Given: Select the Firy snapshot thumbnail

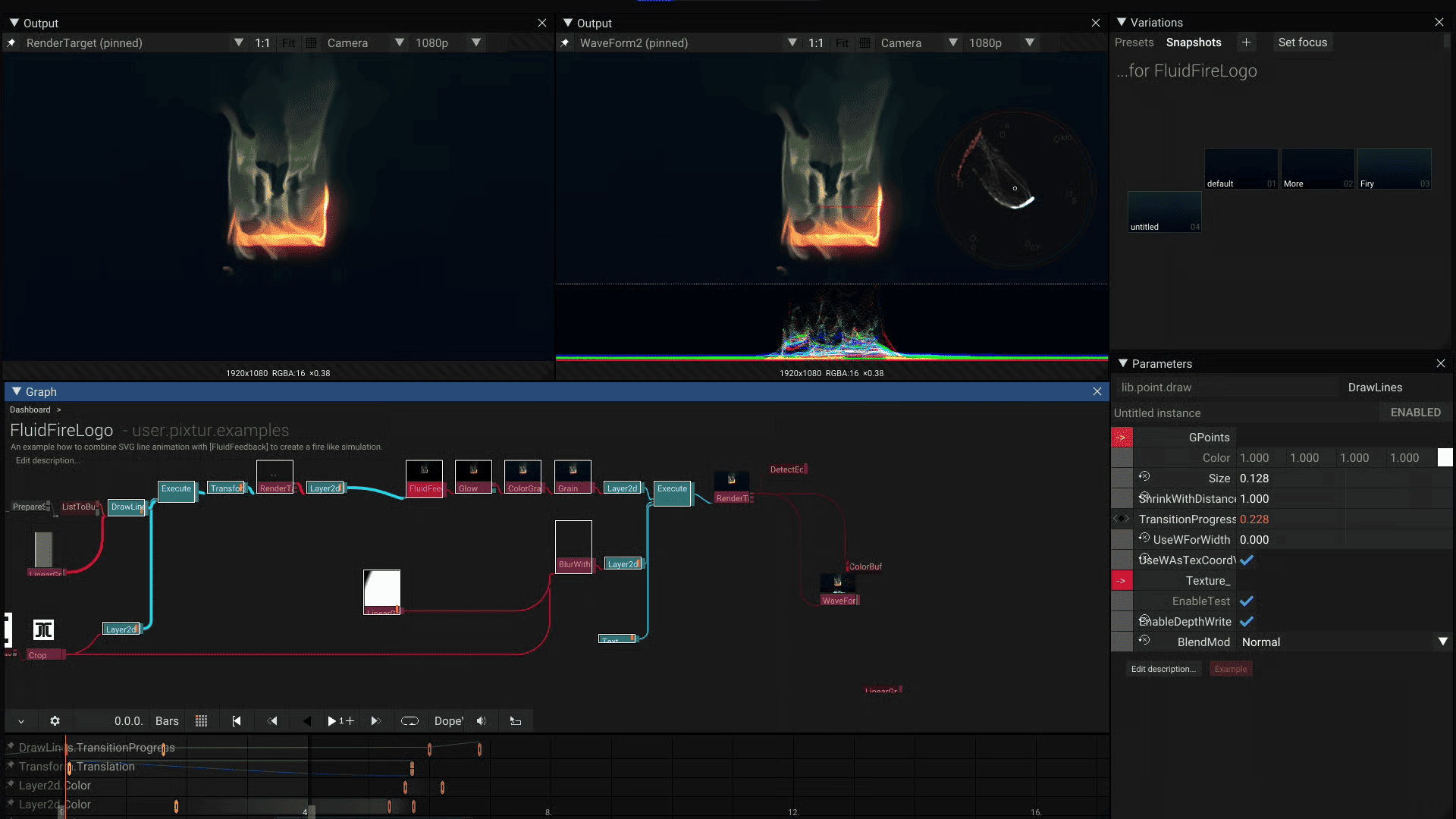Looking at the screenshot, I should click(1394, 168).
